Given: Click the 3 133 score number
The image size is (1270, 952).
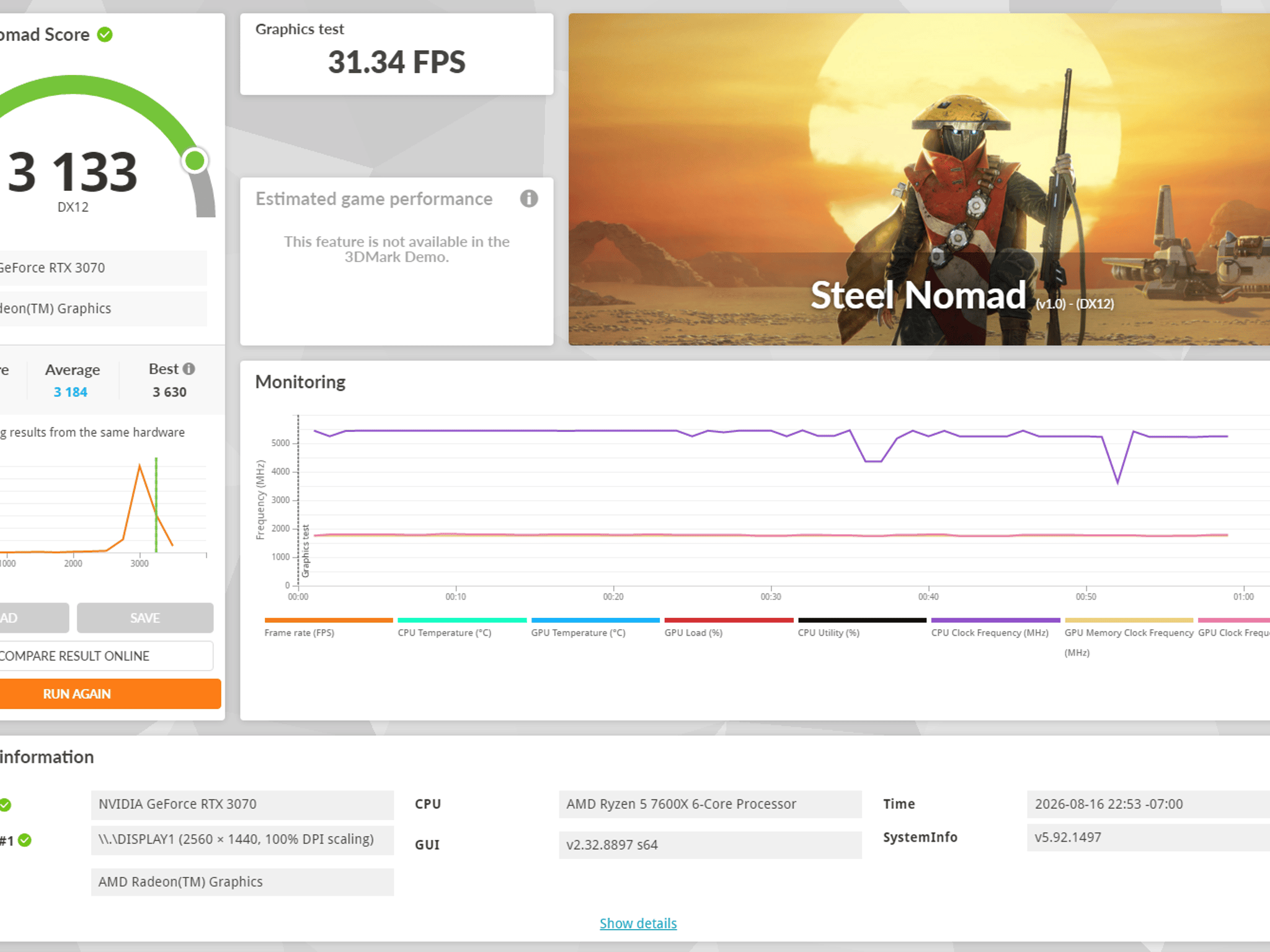Looking at the screenshot, I should pyautogui.click(x=73, y=172).
